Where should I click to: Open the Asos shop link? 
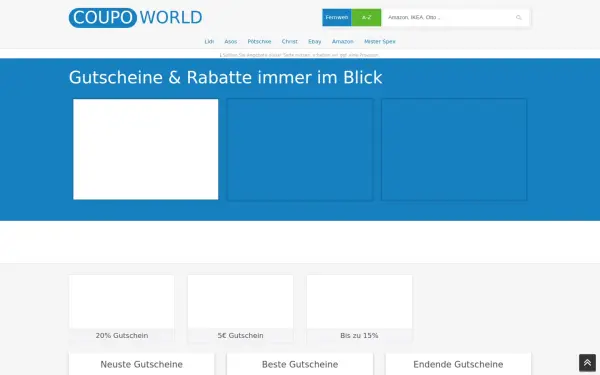tap(230, 41)
